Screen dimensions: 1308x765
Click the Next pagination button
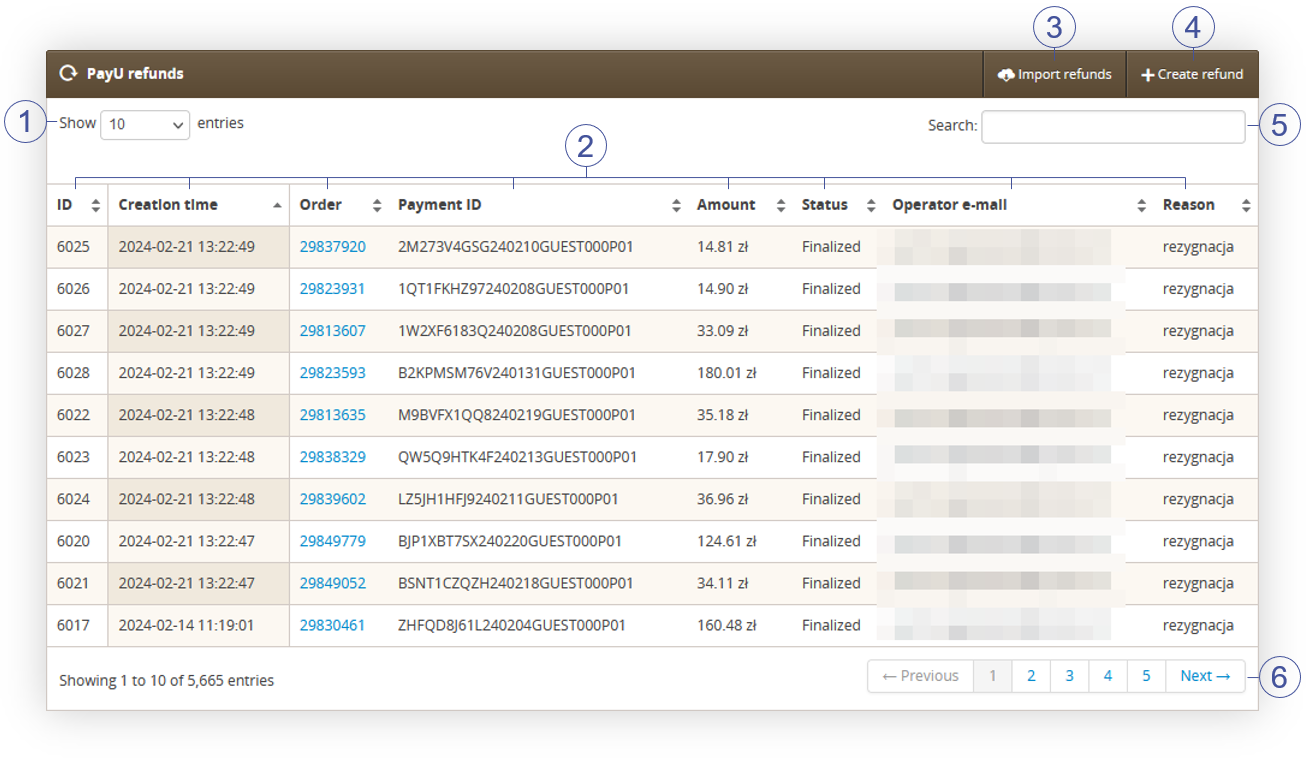(x=1205, y=676)
